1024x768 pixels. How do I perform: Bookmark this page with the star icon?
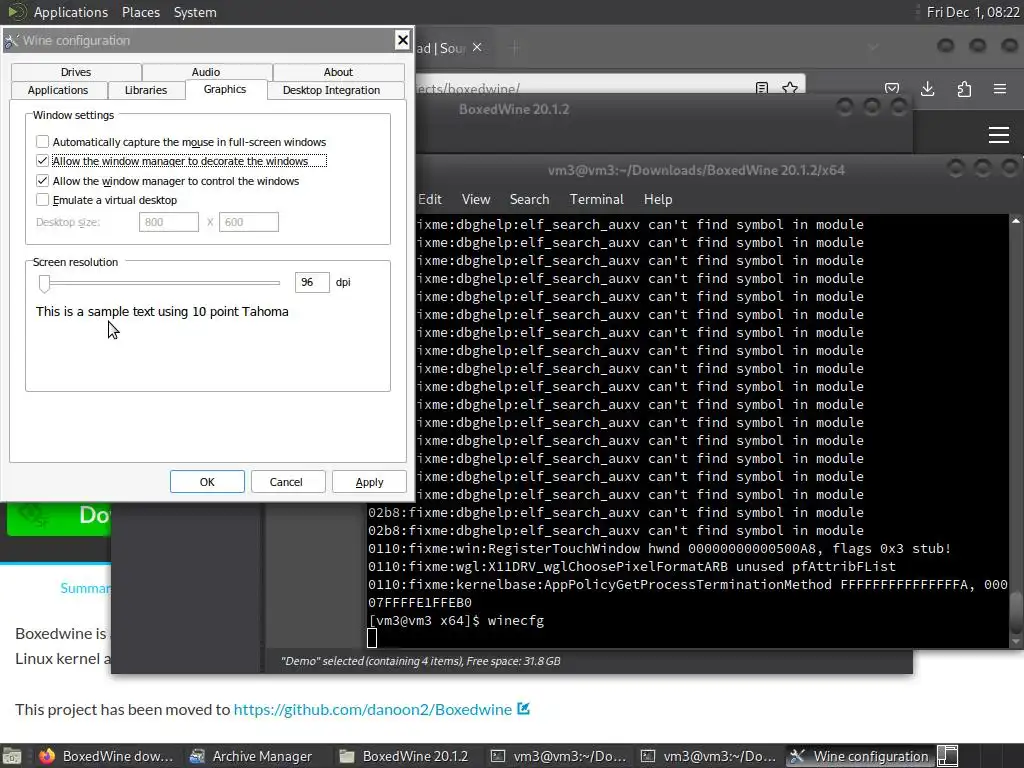tap(790, 88)
